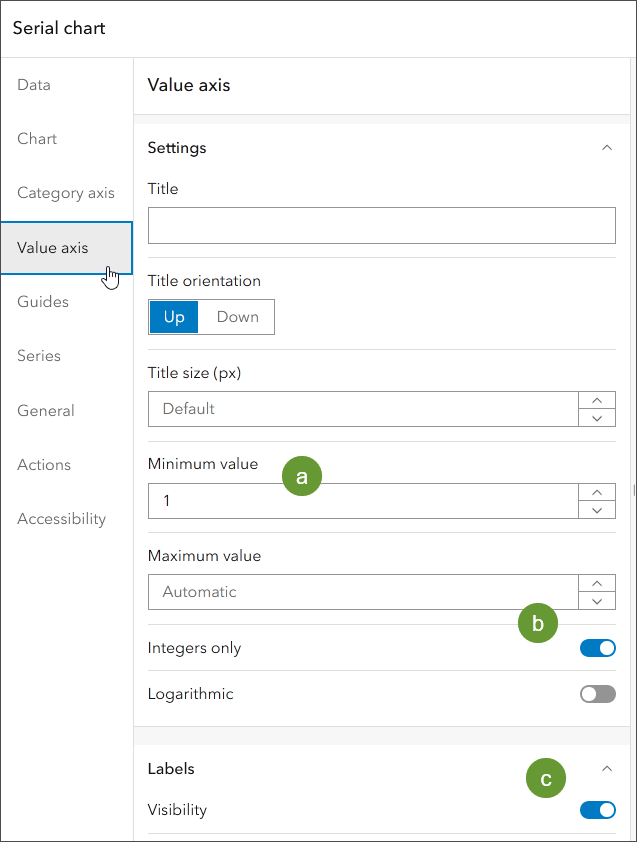Click the Maximum value input field

(x=362, y=592)
